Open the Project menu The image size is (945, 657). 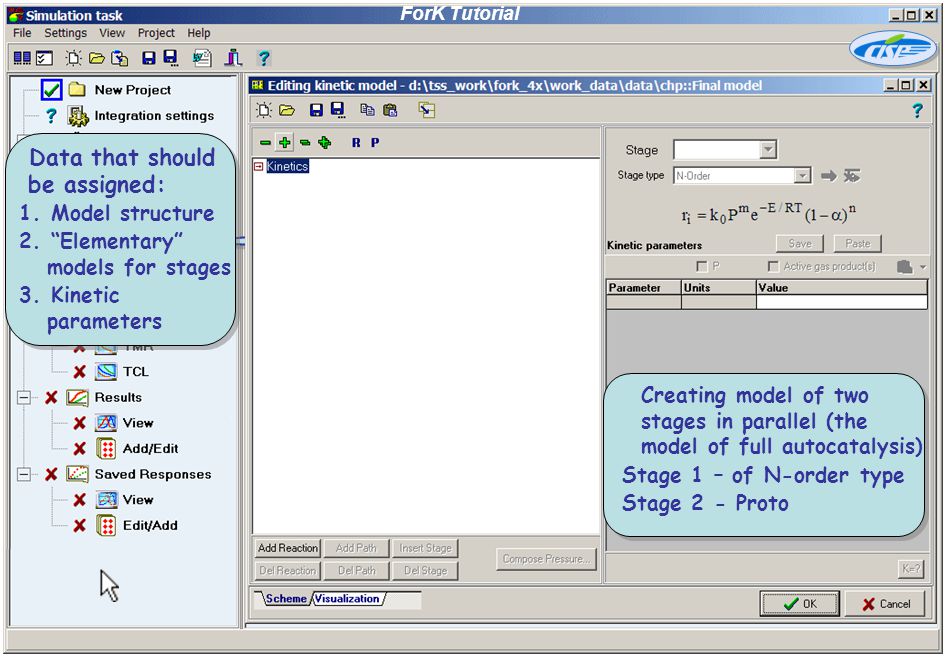coord(156,33)
